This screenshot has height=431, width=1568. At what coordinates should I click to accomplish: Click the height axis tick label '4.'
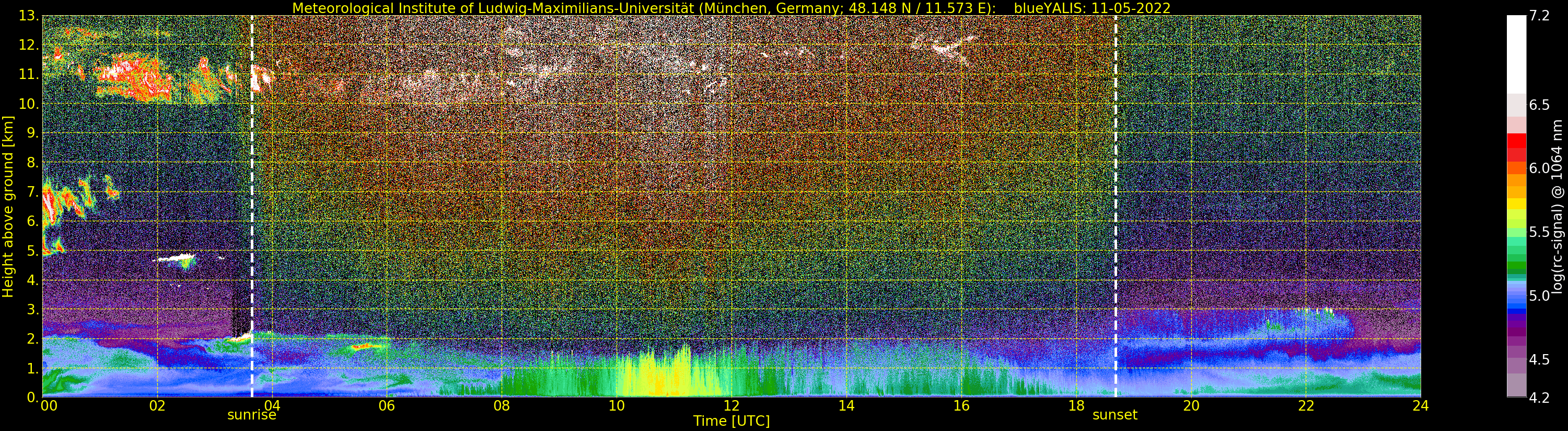pos(33,280)
